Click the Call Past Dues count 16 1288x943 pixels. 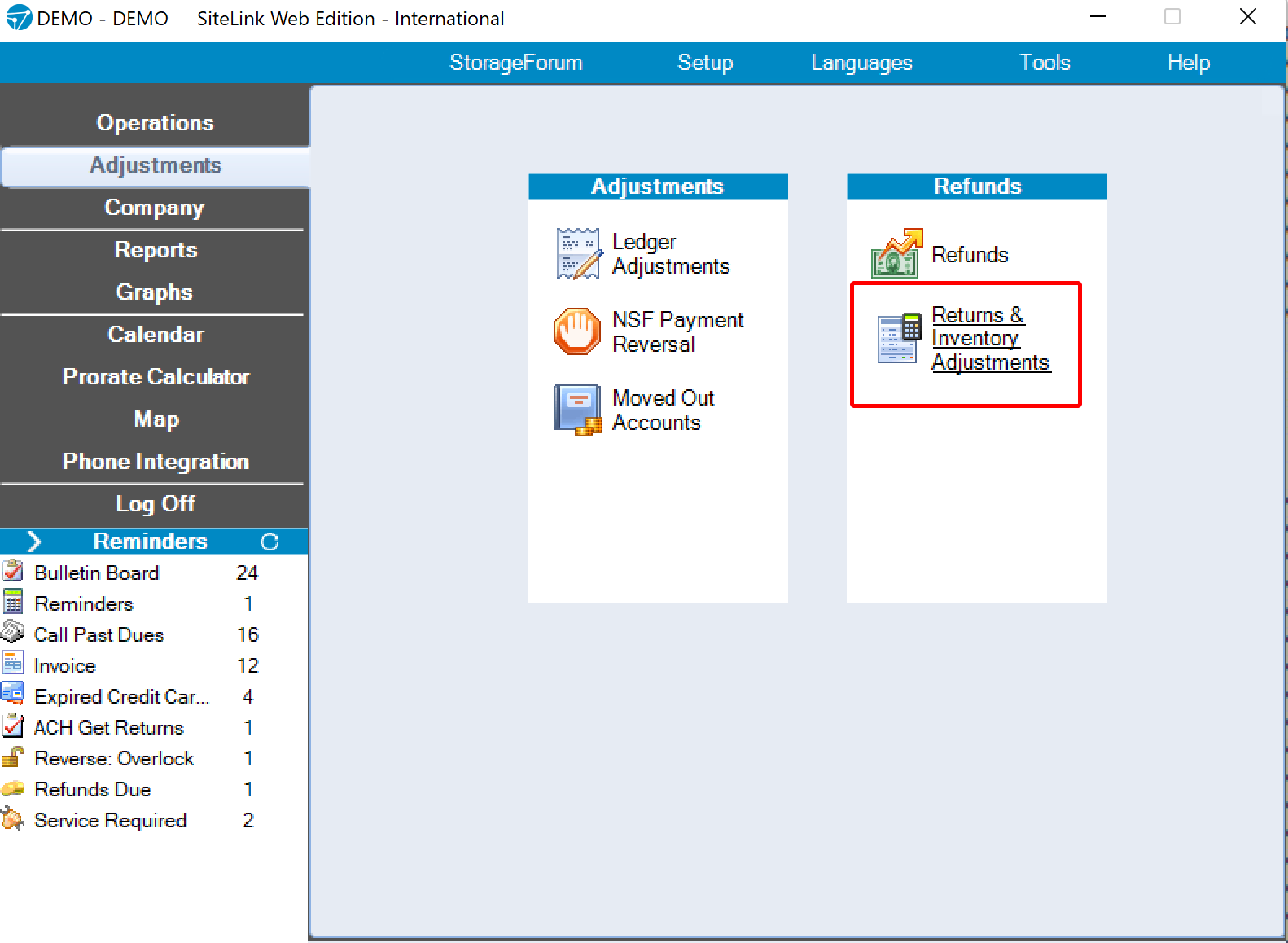point(248,634)
